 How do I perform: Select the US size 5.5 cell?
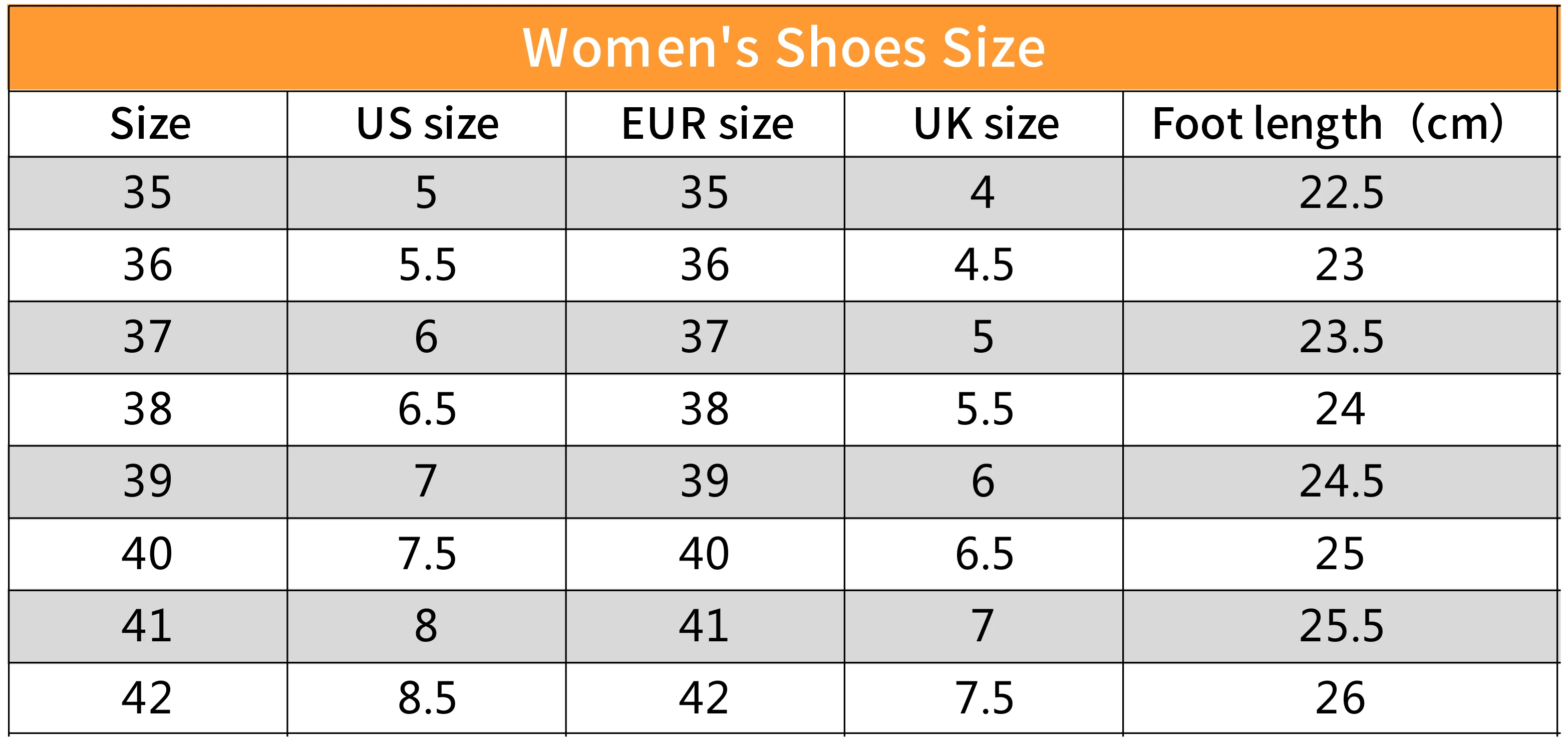pos(427,265)
